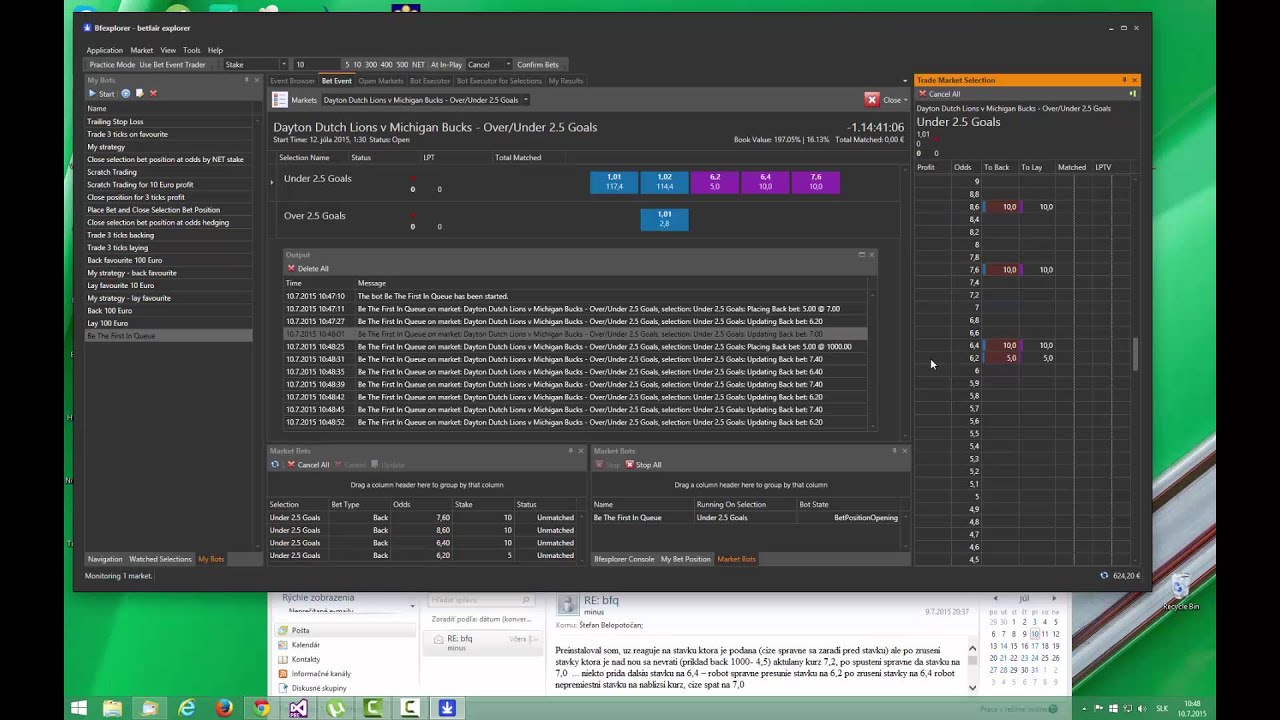Close the Market Bots panel
This screenshot has height=720, width=1280.
point(905,451)
